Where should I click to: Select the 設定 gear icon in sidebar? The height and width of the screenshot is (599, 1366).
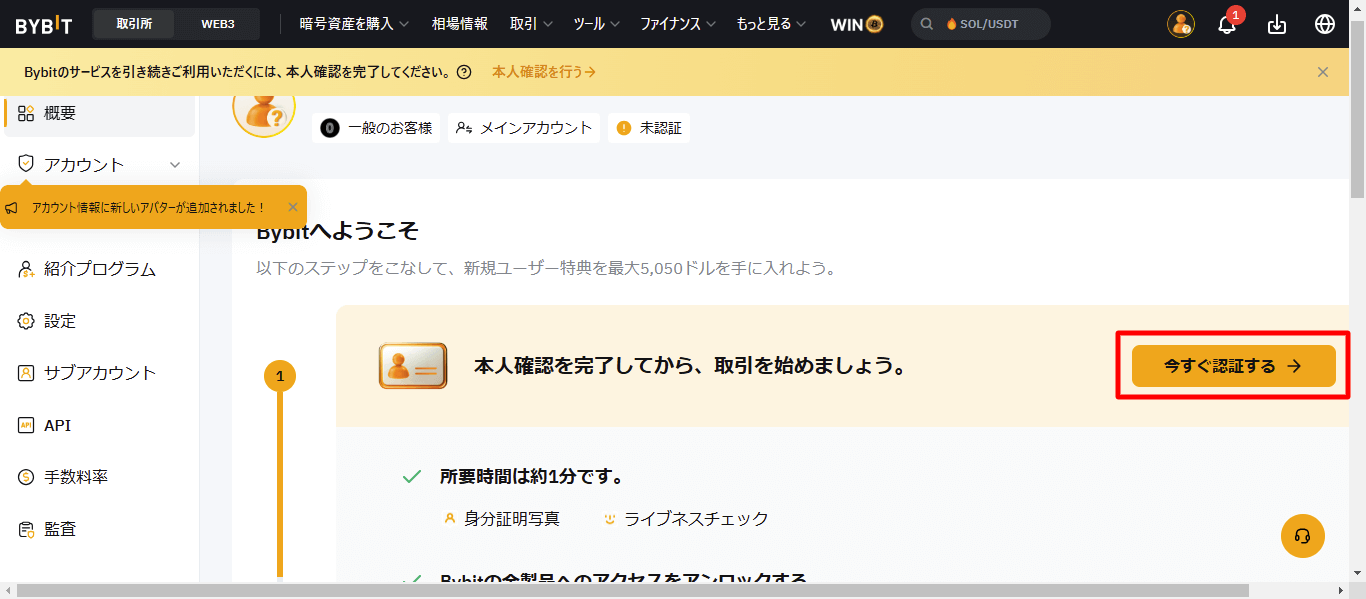(x=28, y=321)
